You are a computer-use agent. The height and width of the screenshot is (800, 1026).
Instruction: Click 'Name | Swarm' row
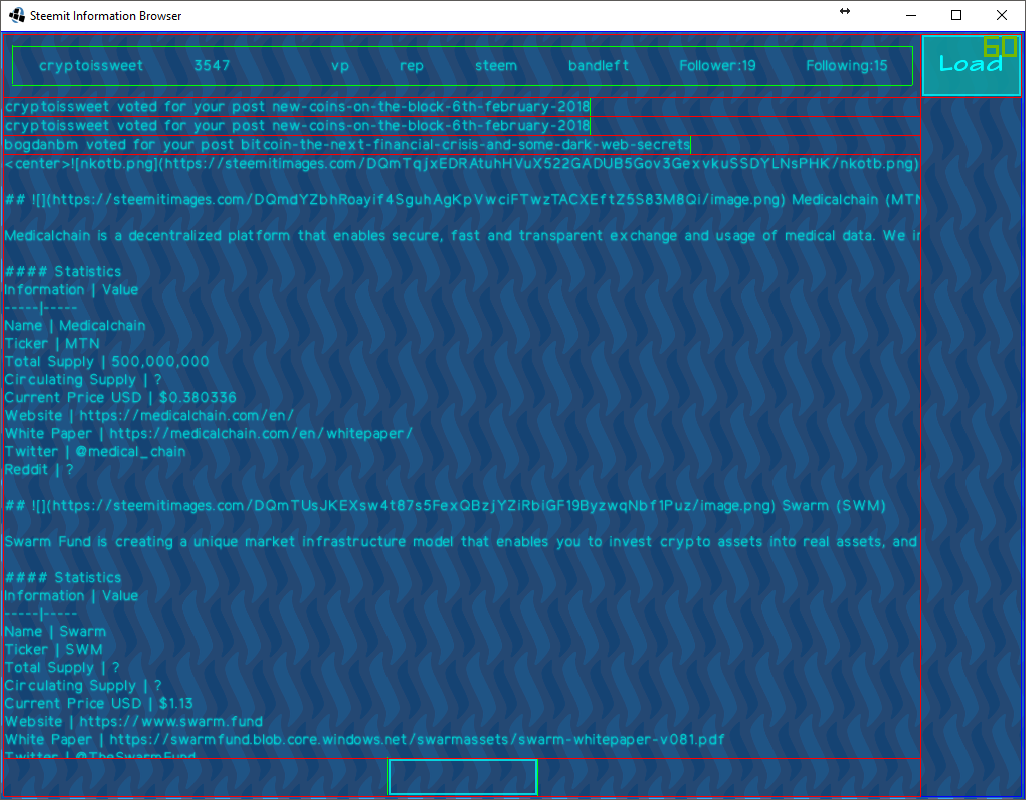tap(55, 632)
